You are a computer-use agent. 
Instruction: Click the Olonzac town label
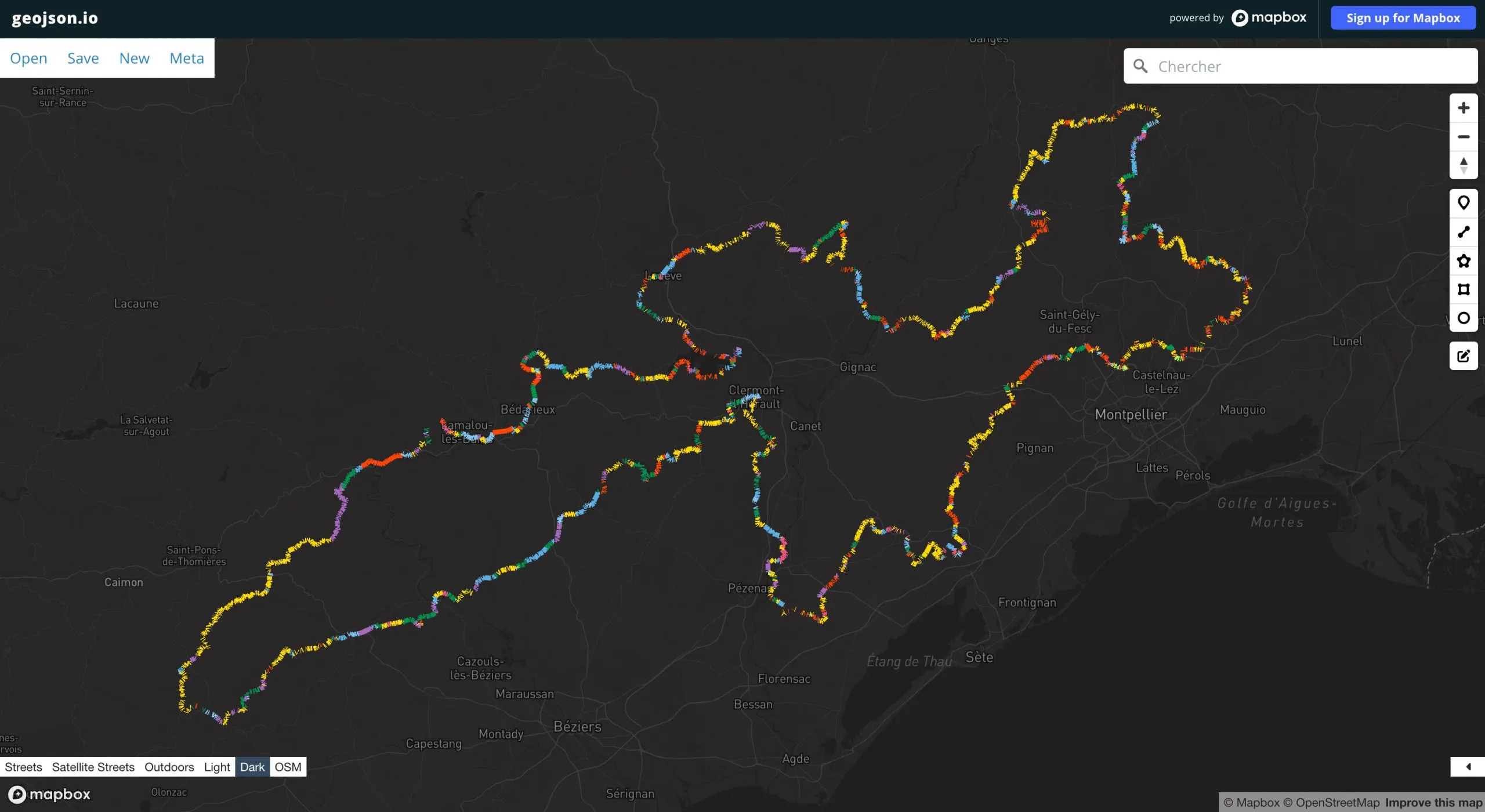coord(169,792)
